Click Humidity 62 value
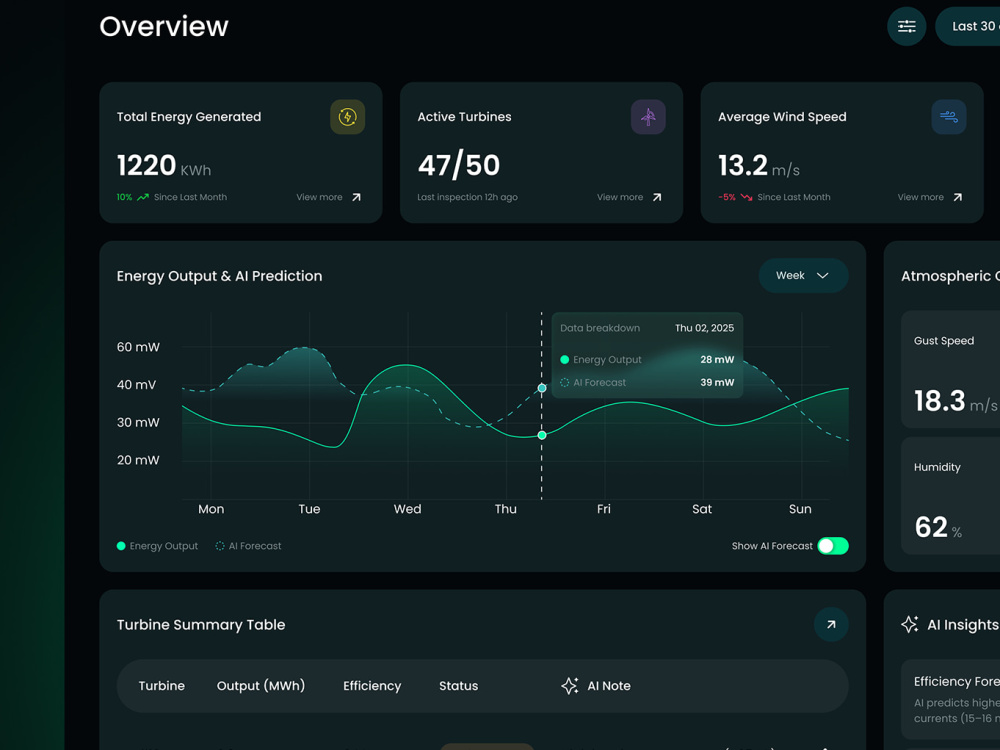This screenshot has width=1000, height=750. (938, 527)
